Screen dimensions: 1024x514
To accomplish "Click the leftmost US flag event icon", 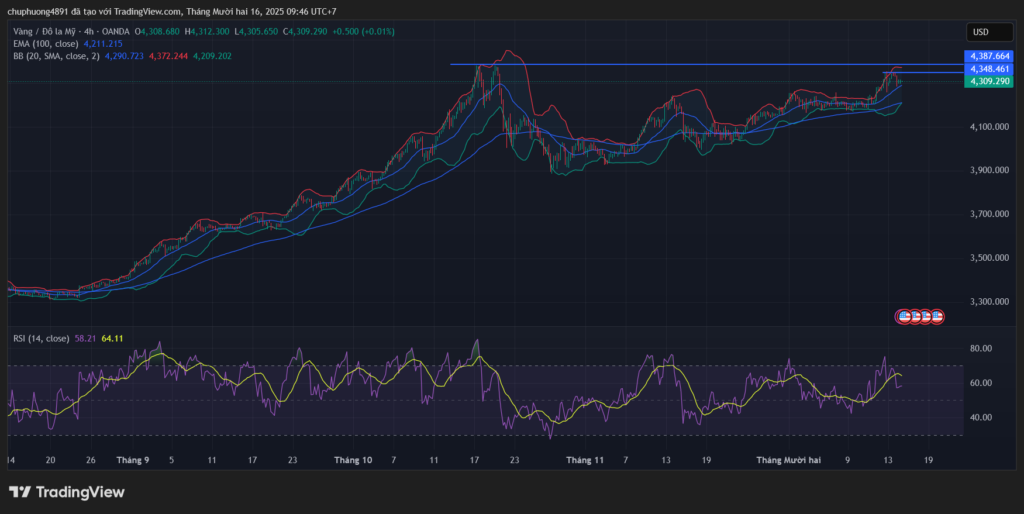I will point(904,316).
